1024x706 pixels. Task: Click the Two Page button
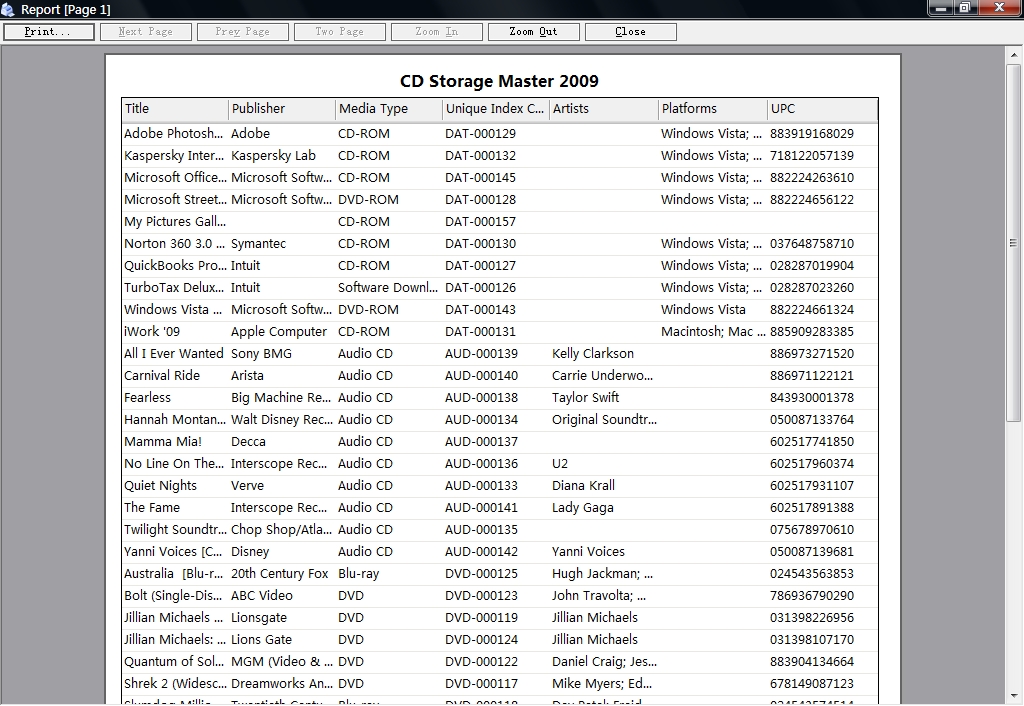[340, 32]
